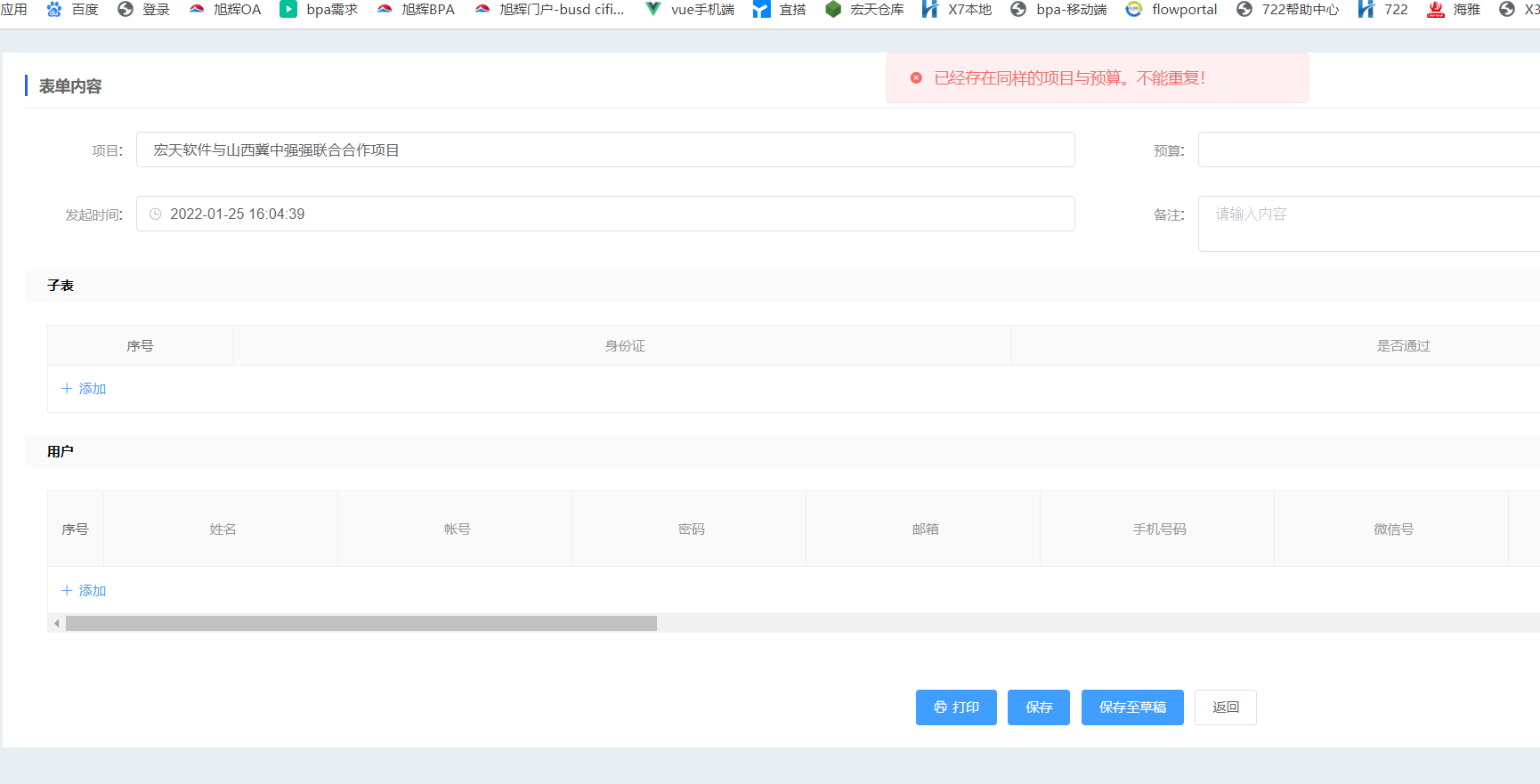Click the 帐号 column header
Viewport: 1540px width, 784px height.
(457, 529)
